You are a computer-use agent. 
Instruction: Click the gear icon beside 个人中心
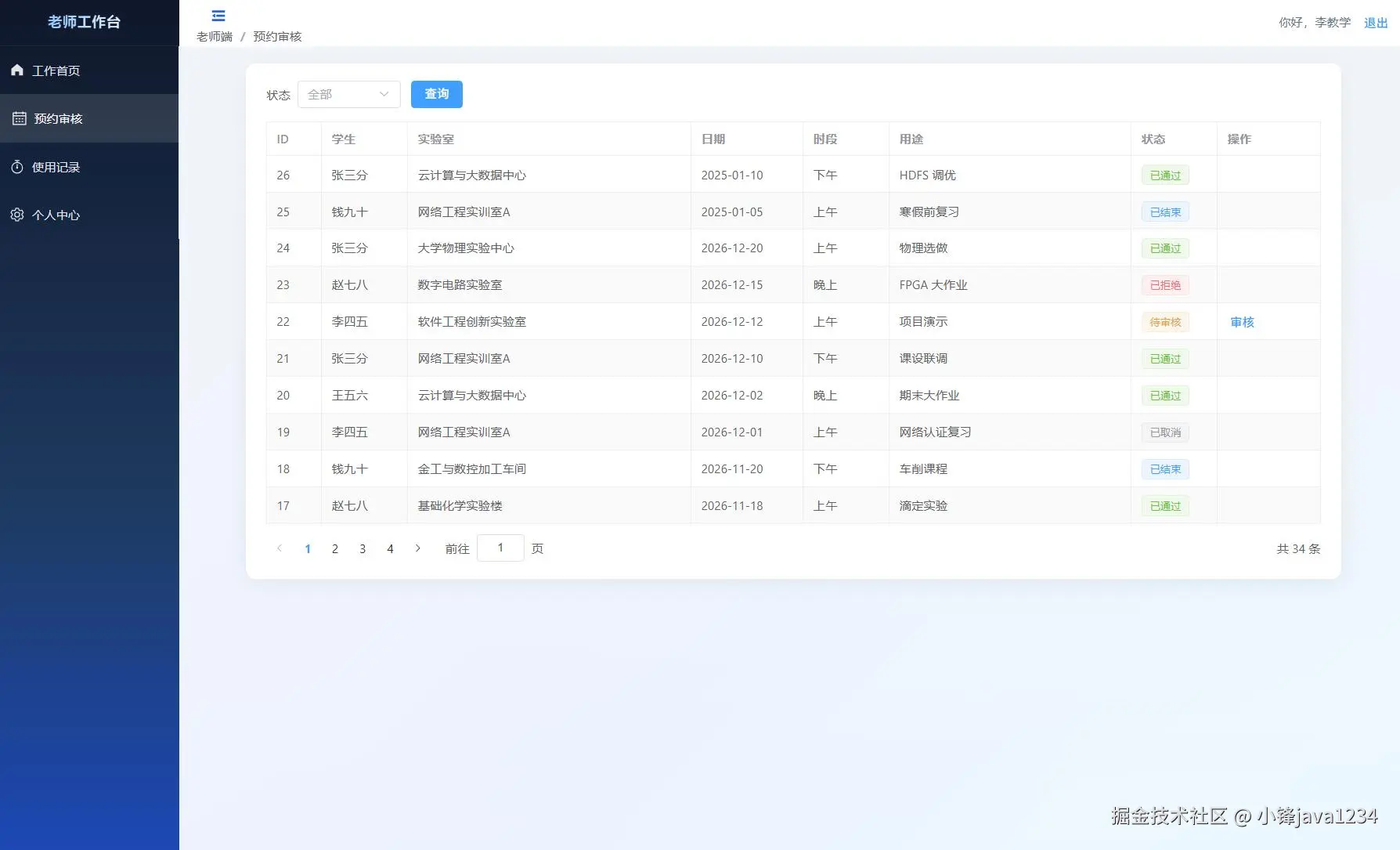point(17,215)
